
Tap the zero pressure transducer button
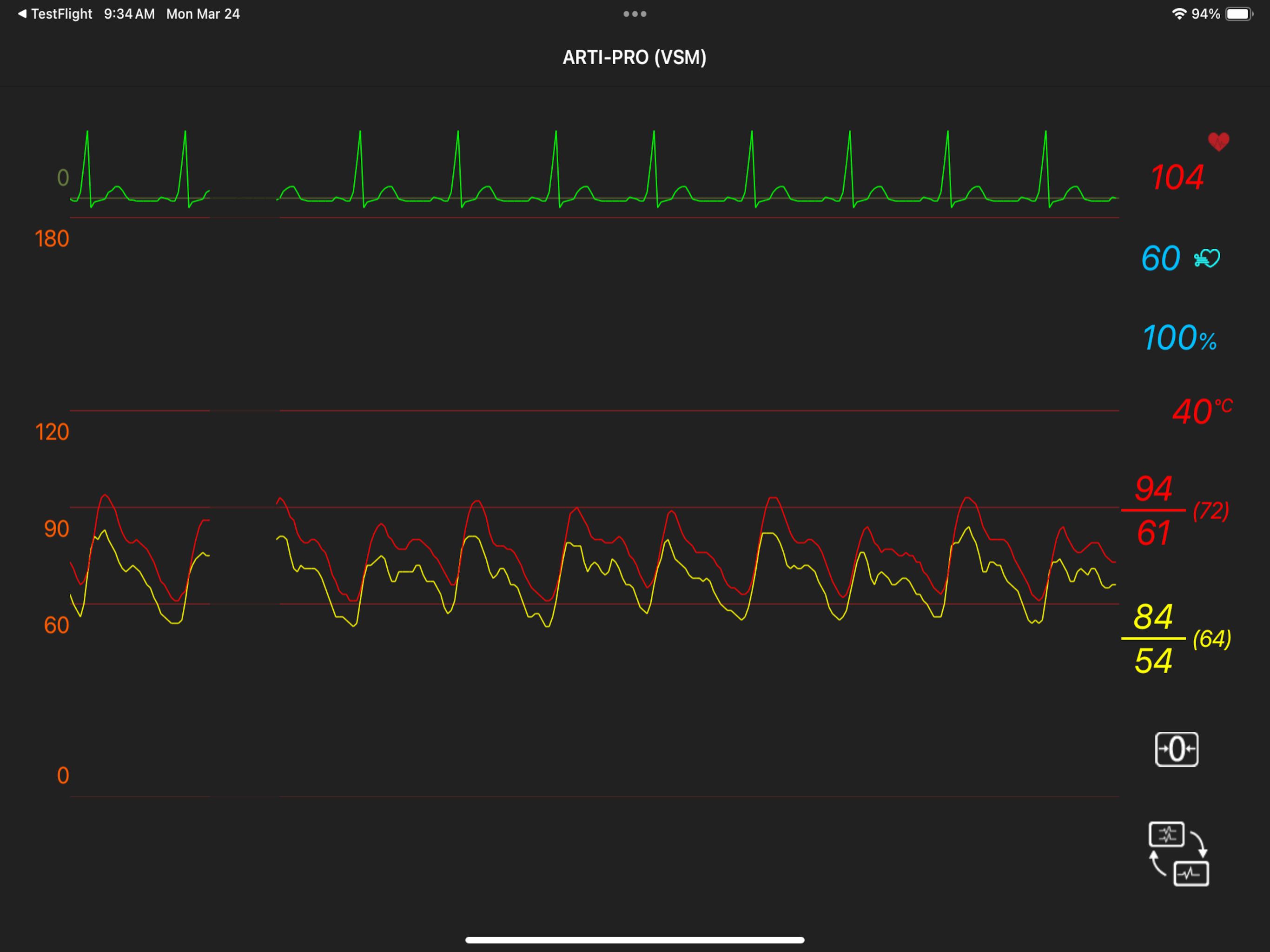1177,749
